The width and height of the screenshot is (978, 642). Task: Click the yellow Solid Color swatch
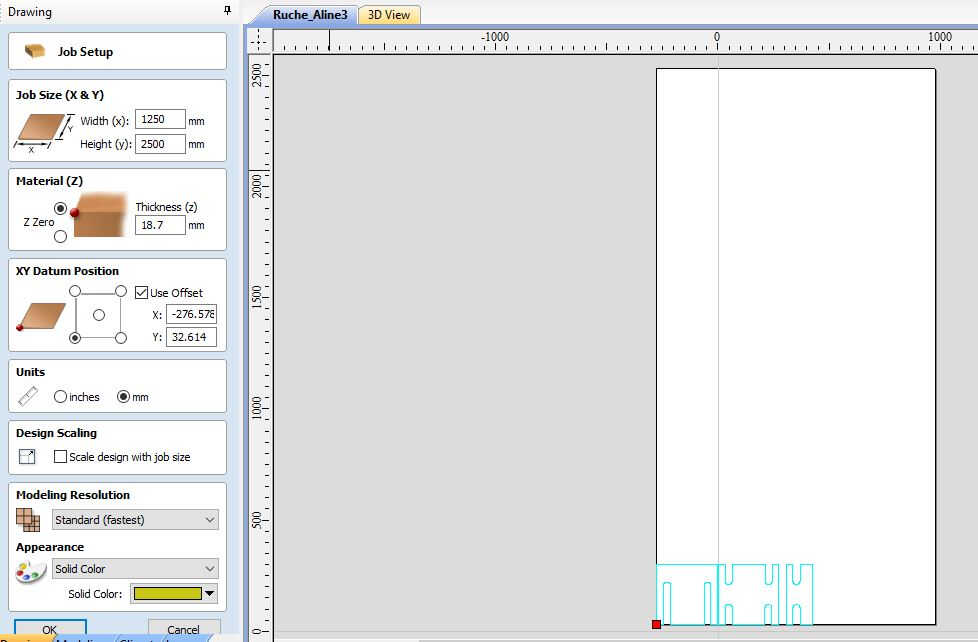(x=168, y=593)
